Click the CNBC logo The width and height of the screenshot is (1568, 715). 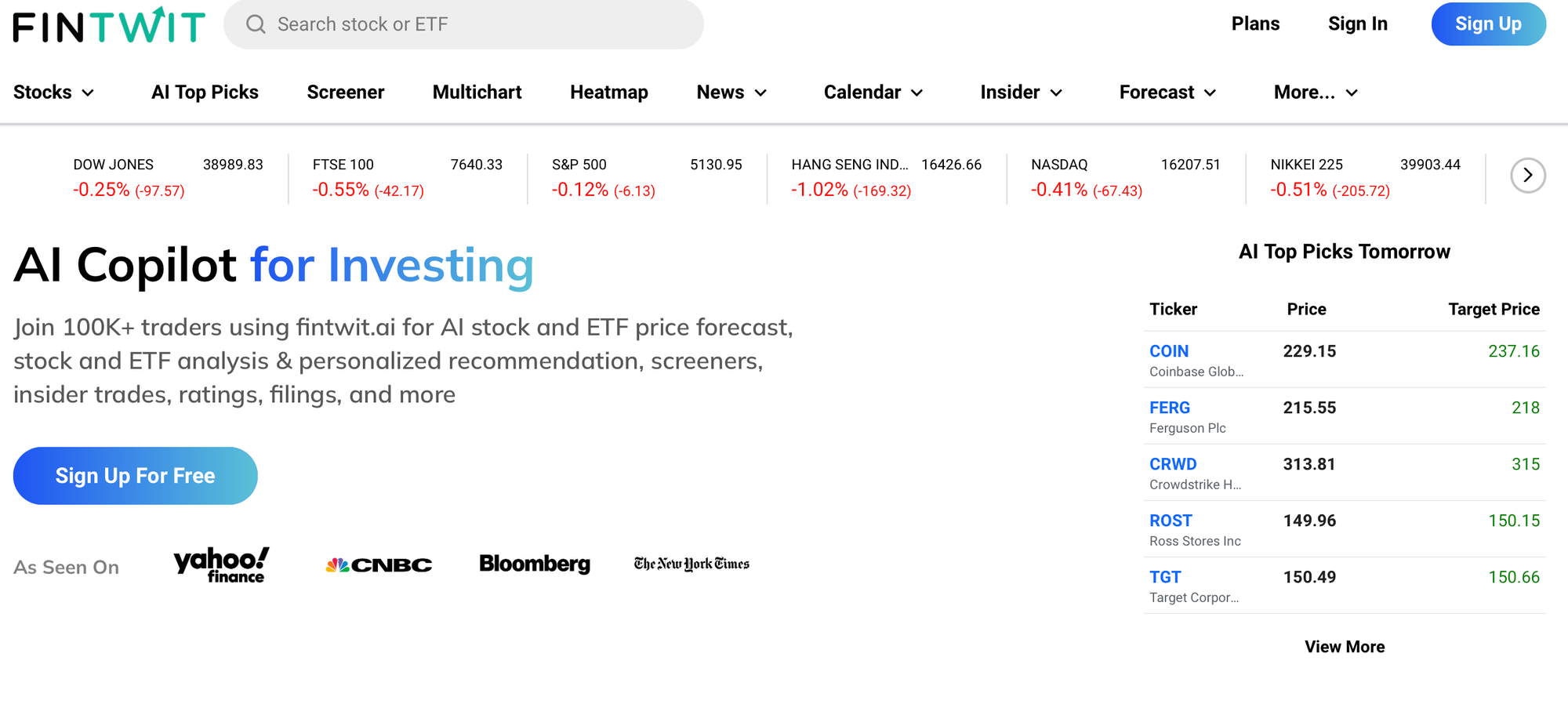(x=379, y=565)
